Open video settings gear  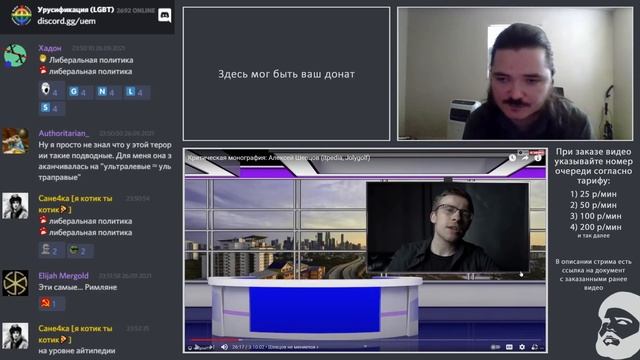coord(522,347)
